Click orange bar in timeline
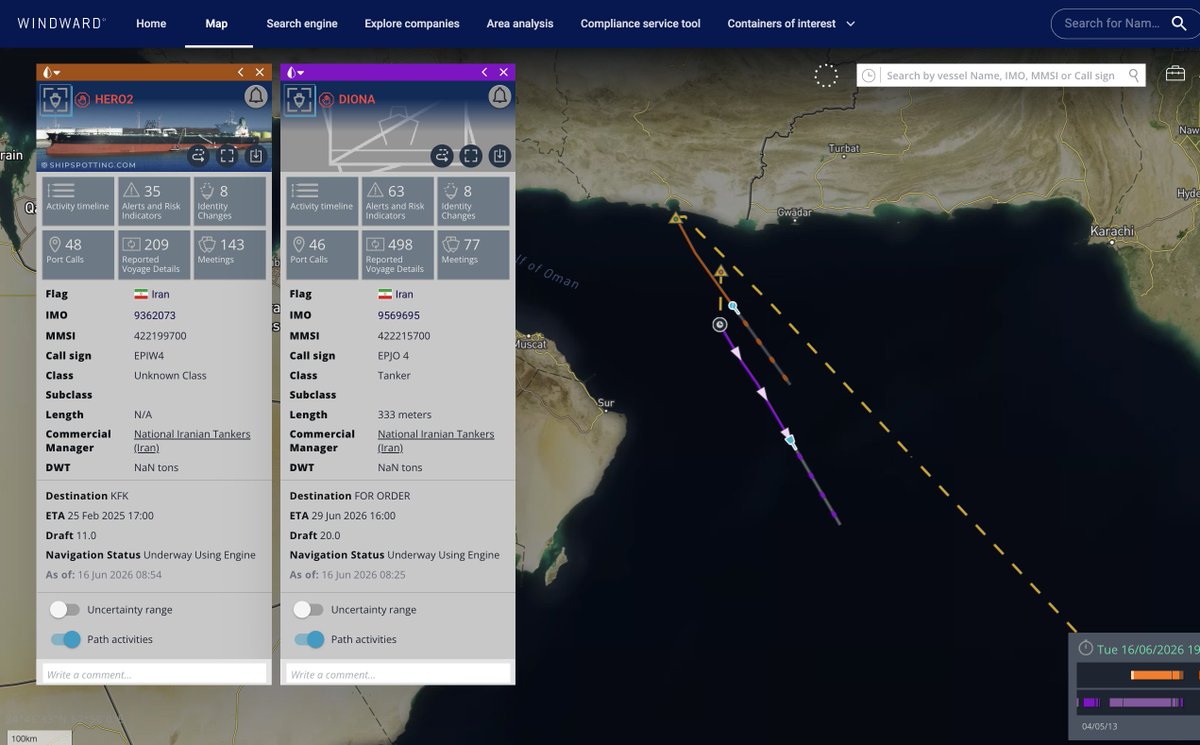1200x745 pixels. [1157, 675]
